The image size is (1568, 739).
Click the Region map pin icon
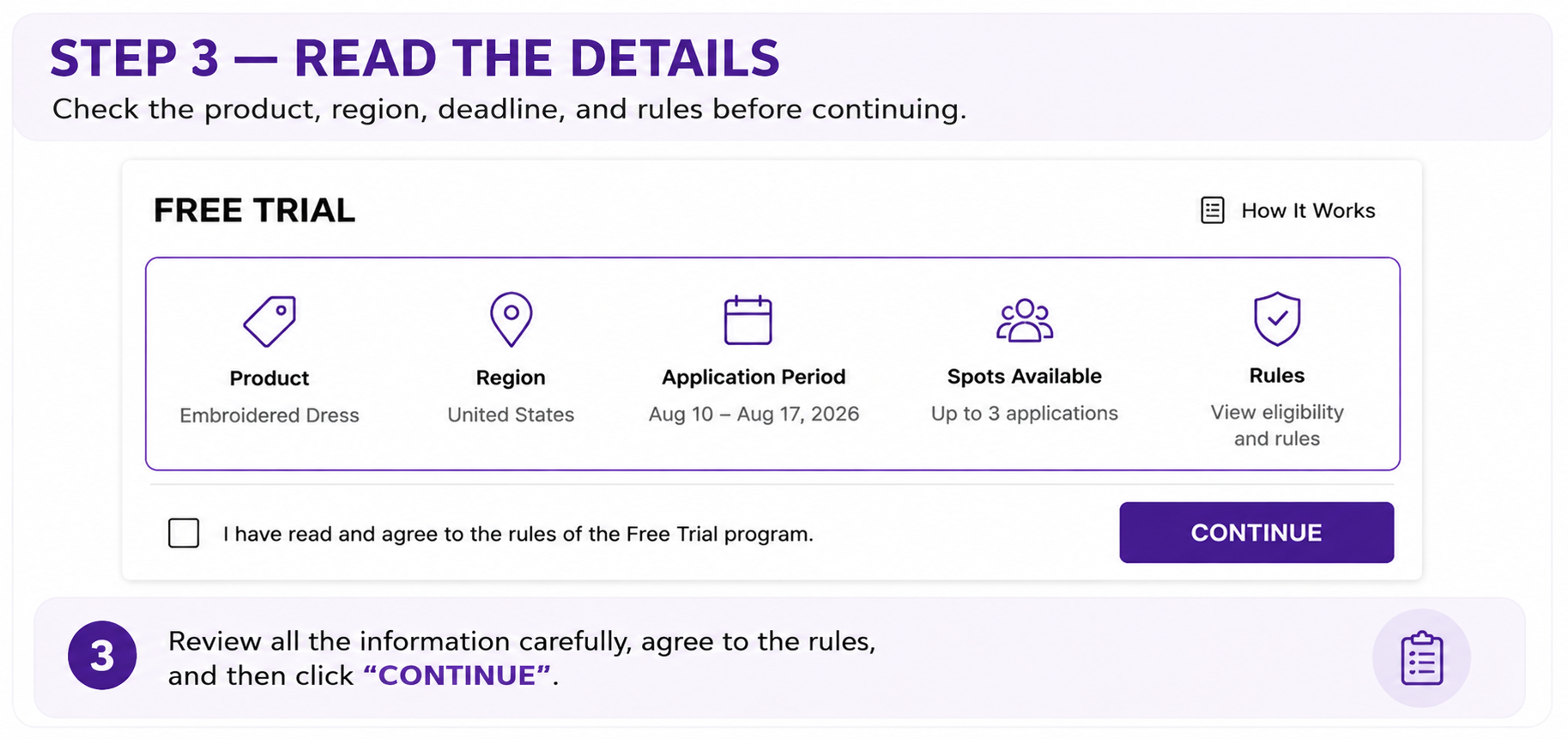pyautogui.click(x=511, y=319)
